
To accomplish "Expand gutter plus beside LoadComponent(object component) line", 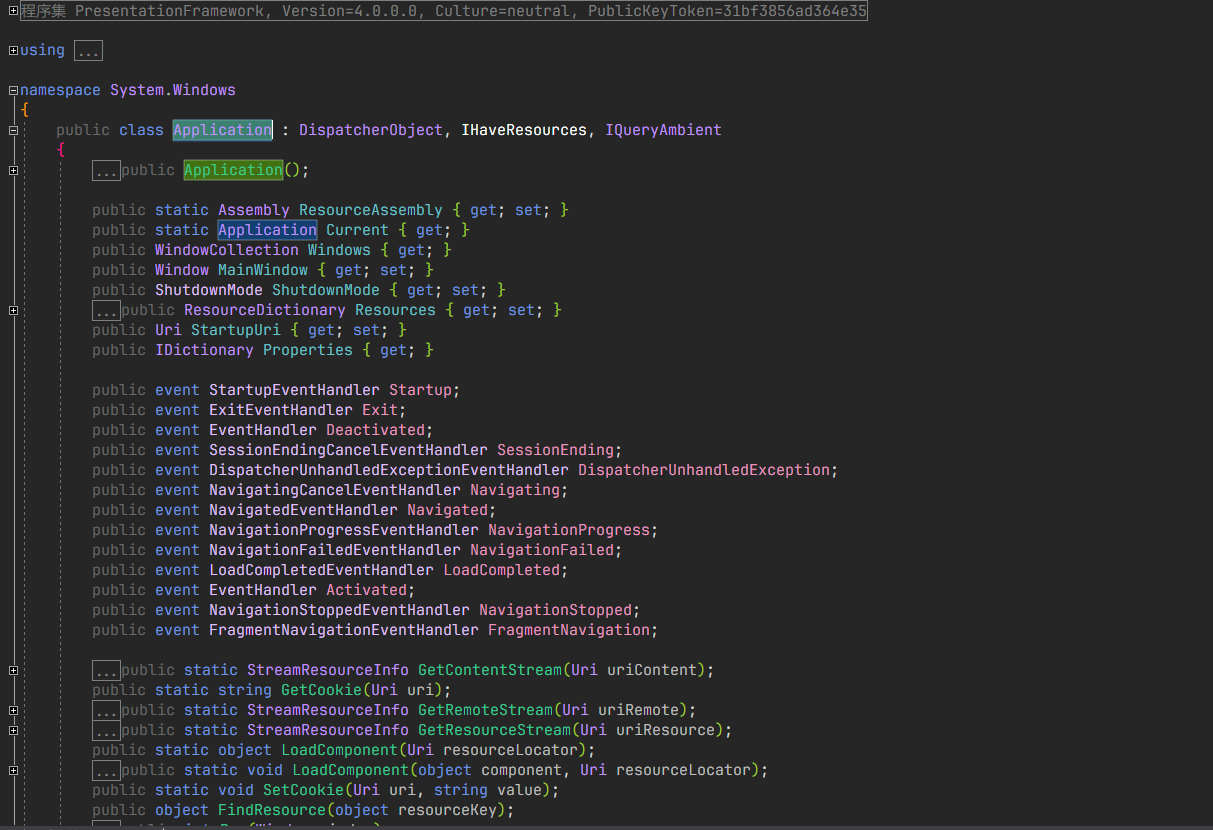I will (13, 770).
